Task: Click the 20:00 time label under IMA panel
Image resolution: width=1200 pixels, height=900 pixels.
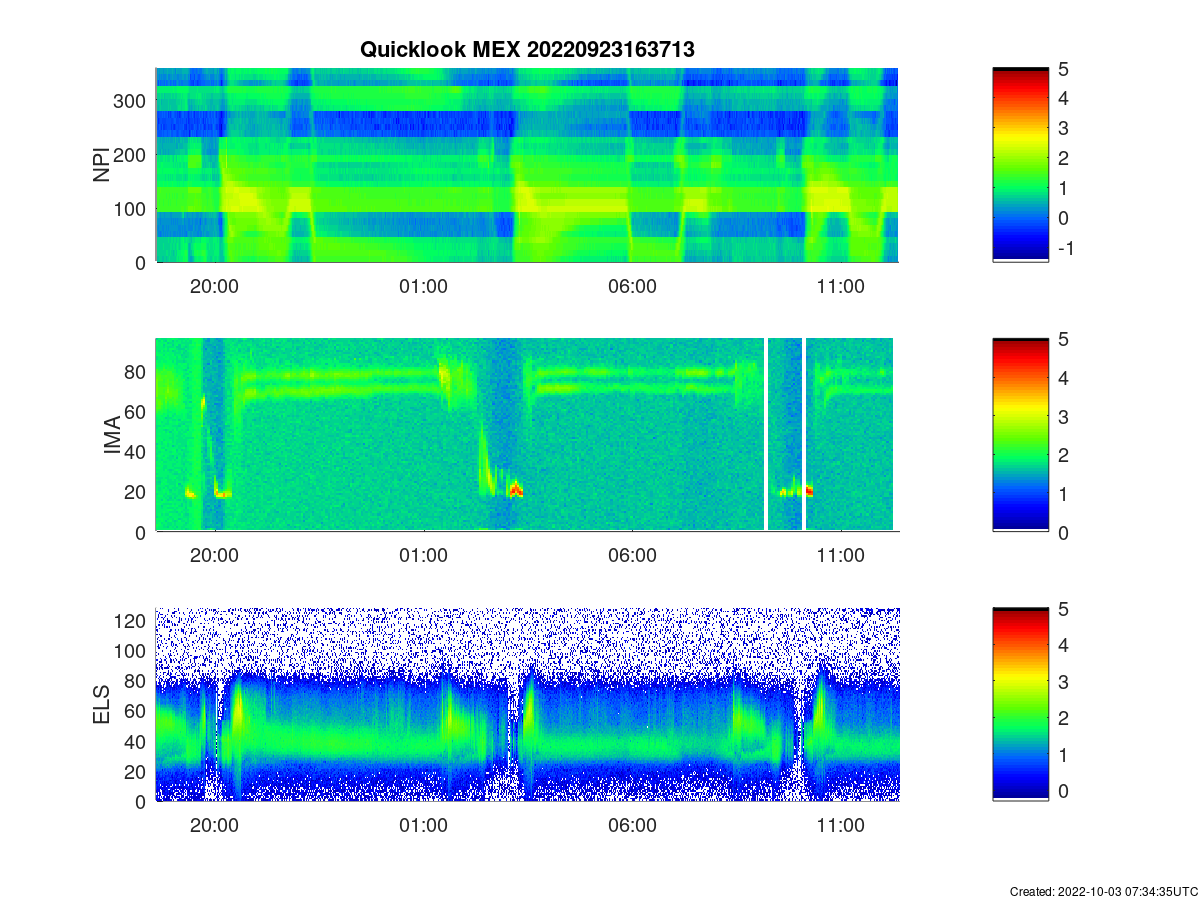Action: click(214, 556)
